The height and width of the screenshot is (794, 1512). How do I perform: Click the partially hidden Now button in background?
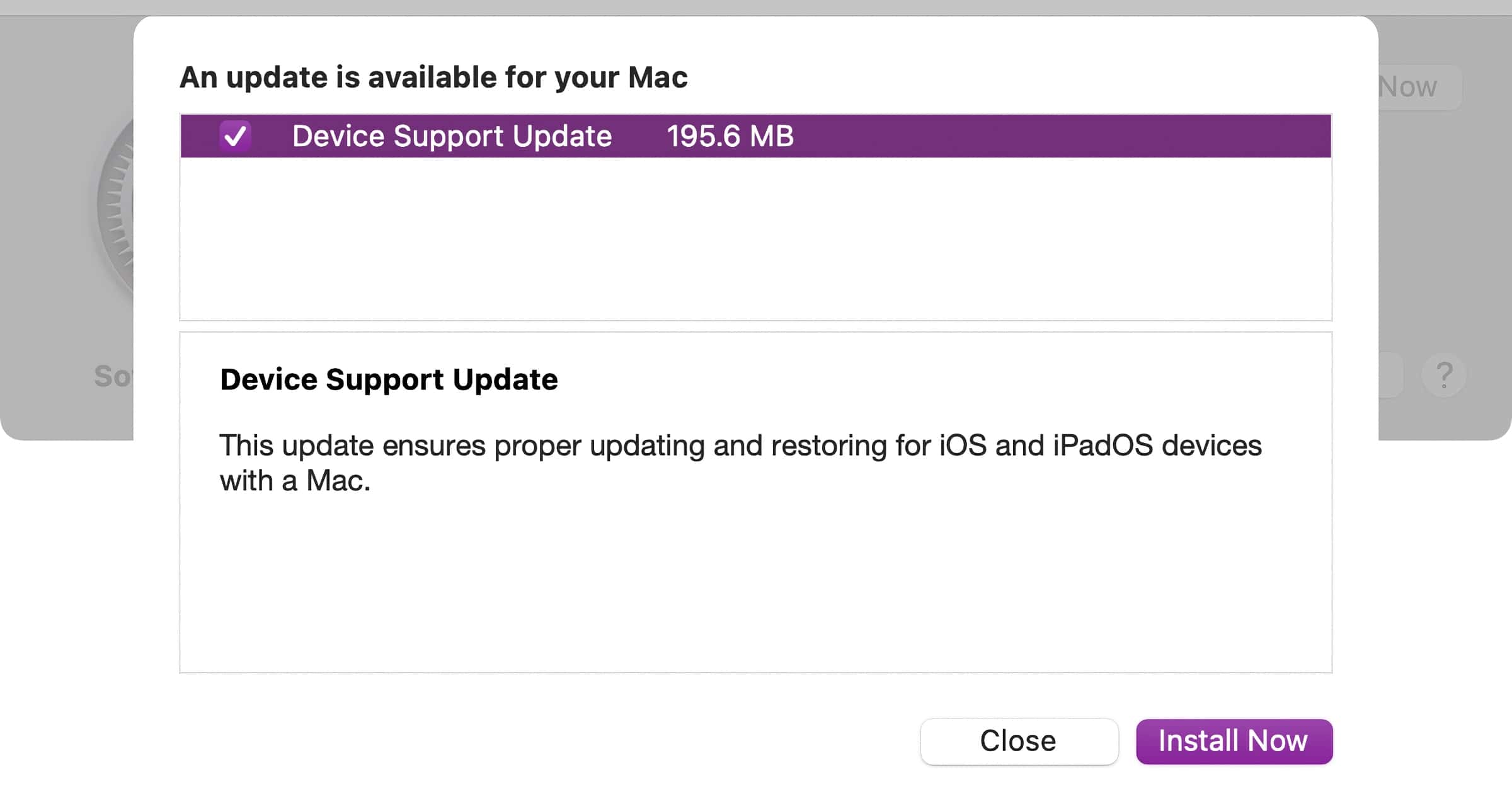[1417, 87]
